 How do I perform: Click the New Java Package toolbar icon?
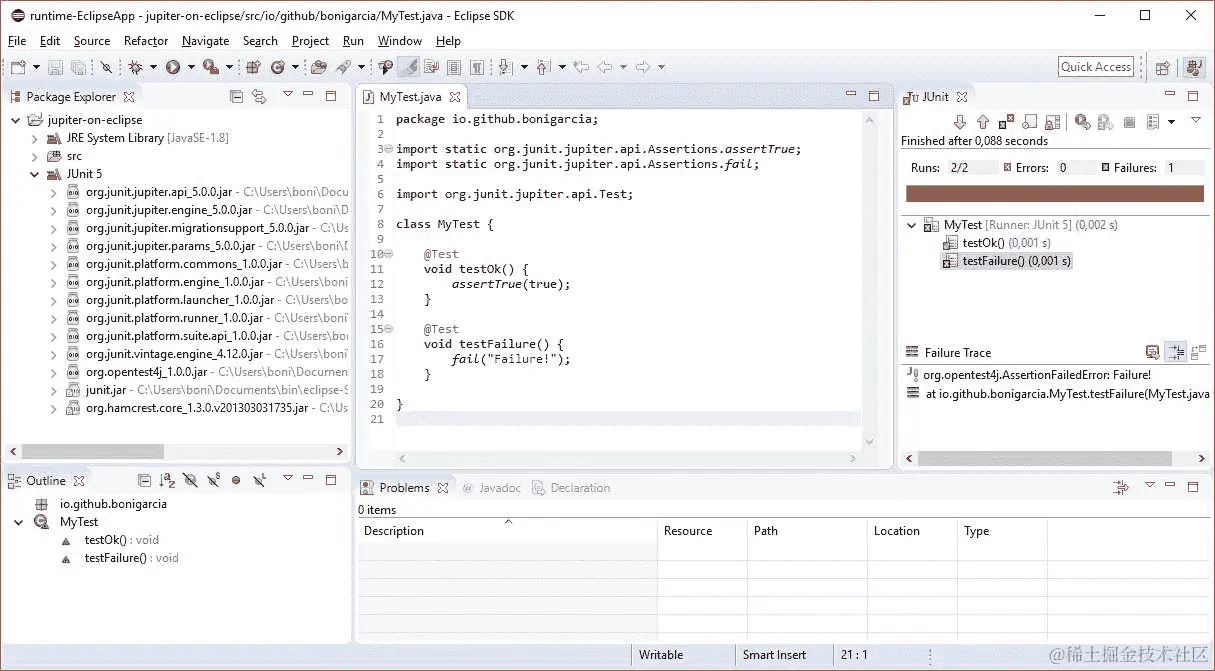pos(251,67)
